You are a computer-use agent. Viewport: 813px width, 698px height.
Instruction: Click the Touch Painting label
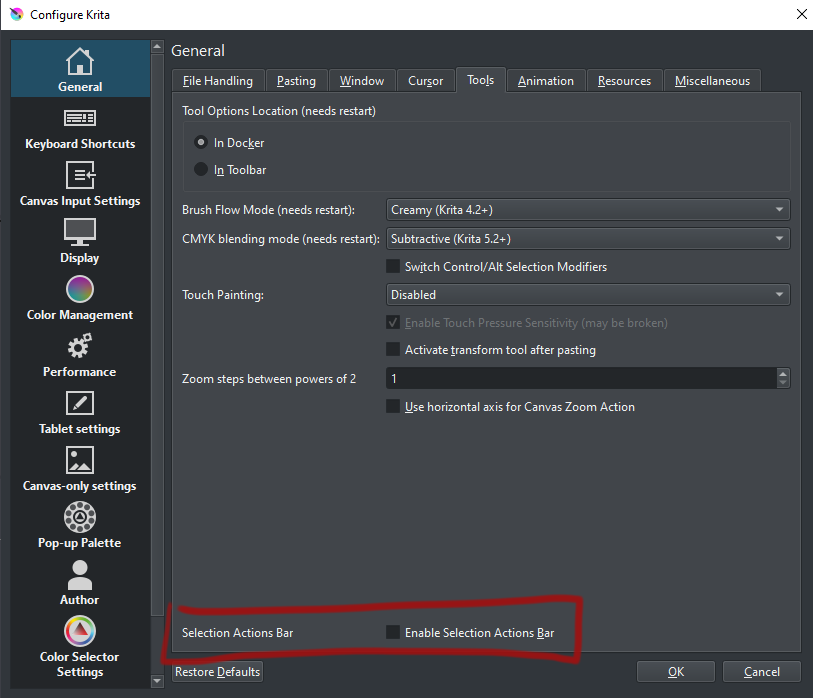pos(223,295)
